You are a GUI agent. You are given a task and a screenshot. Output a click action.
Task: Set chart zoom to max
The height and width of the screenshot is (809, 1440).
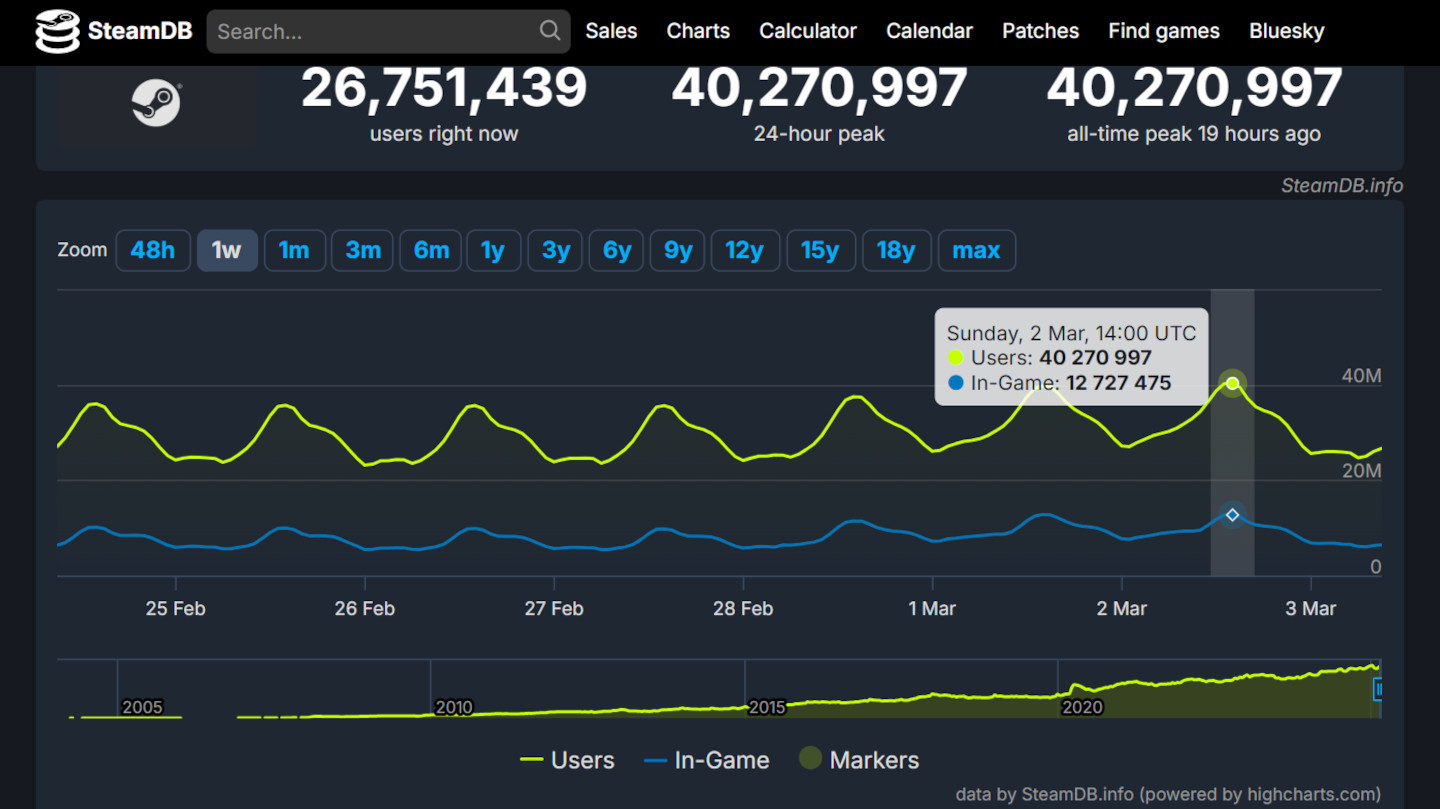click(x=977, y=250)
